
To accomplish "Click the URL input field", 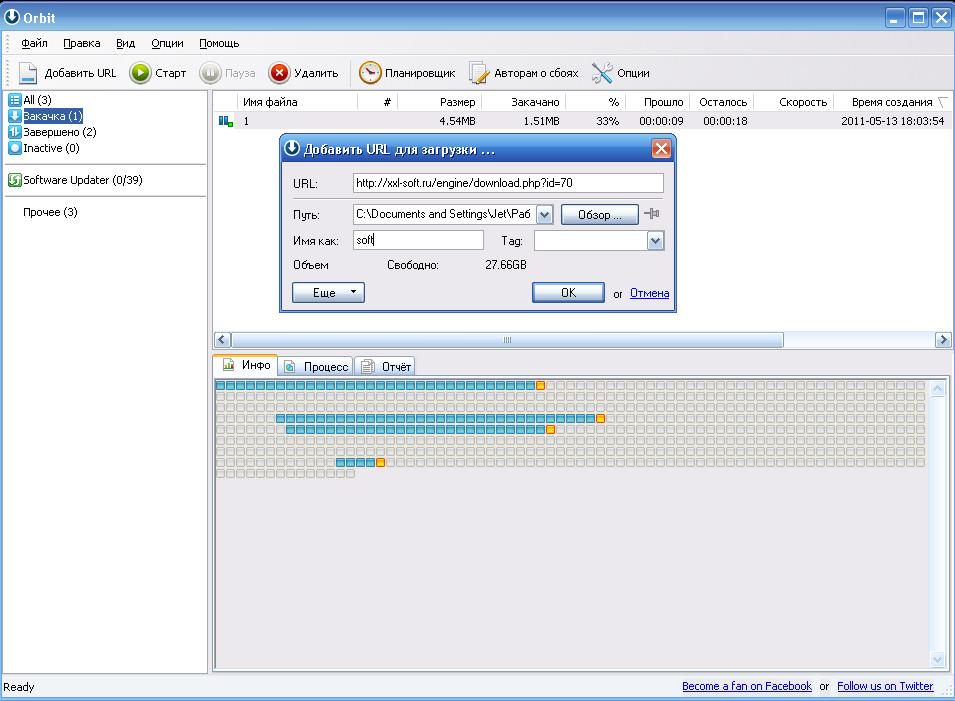I will [x=508, y=183].
